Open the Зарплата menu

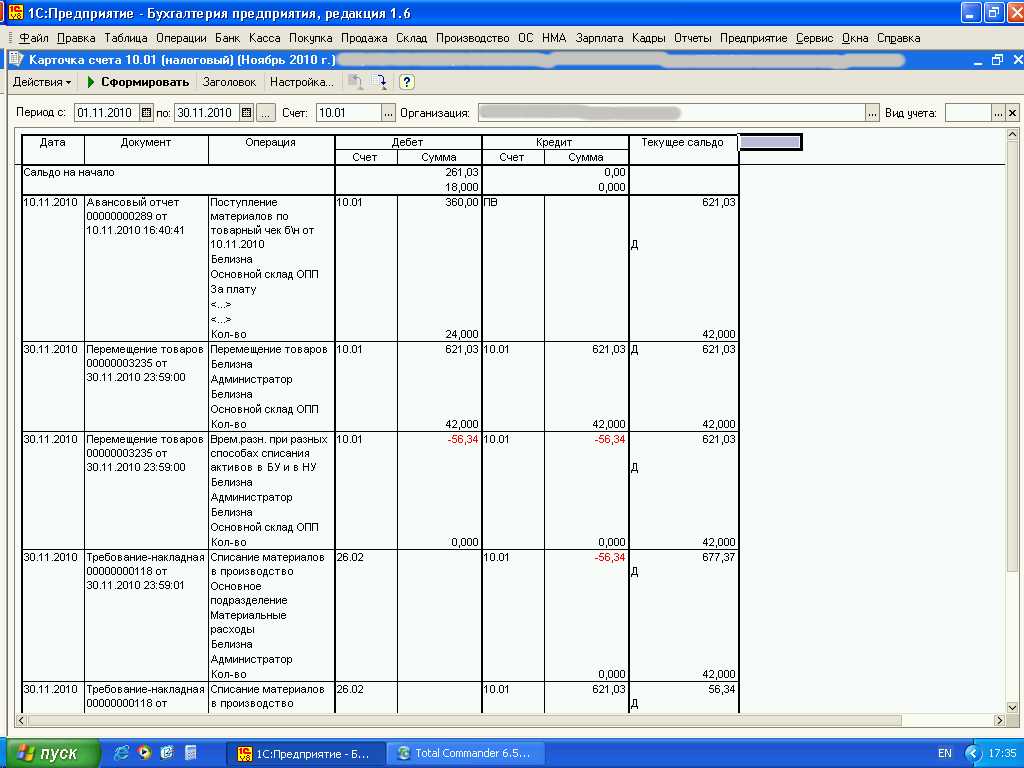(599, 38)
